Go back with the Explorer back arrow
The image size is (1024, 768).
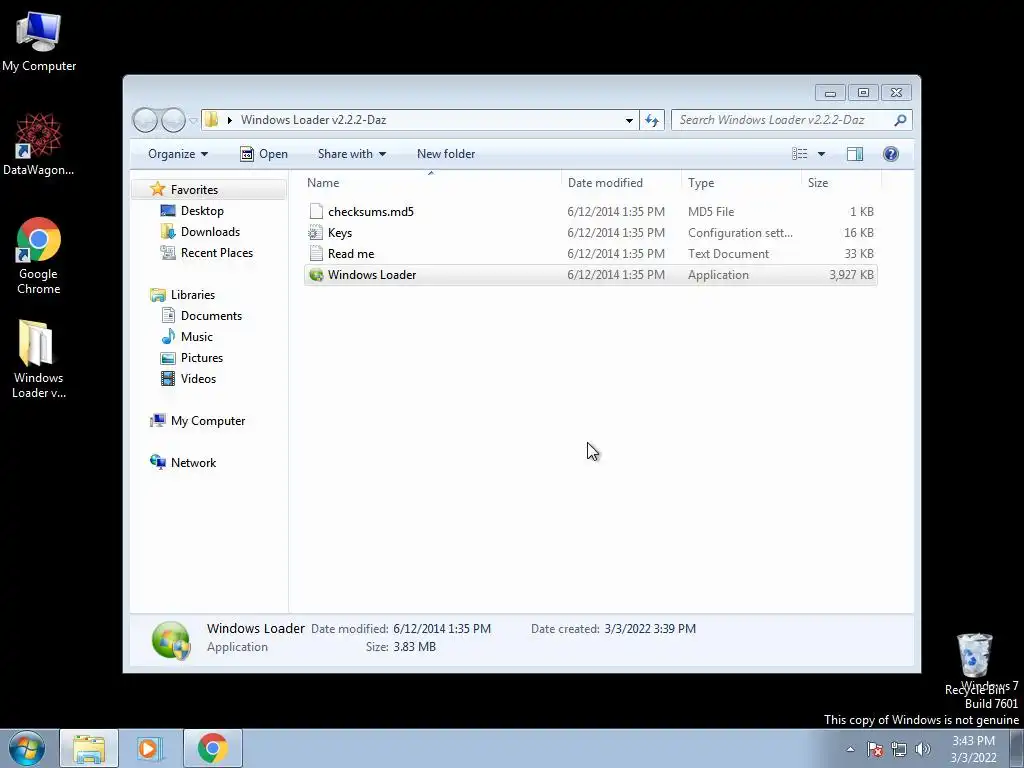(x=145, y=120)
